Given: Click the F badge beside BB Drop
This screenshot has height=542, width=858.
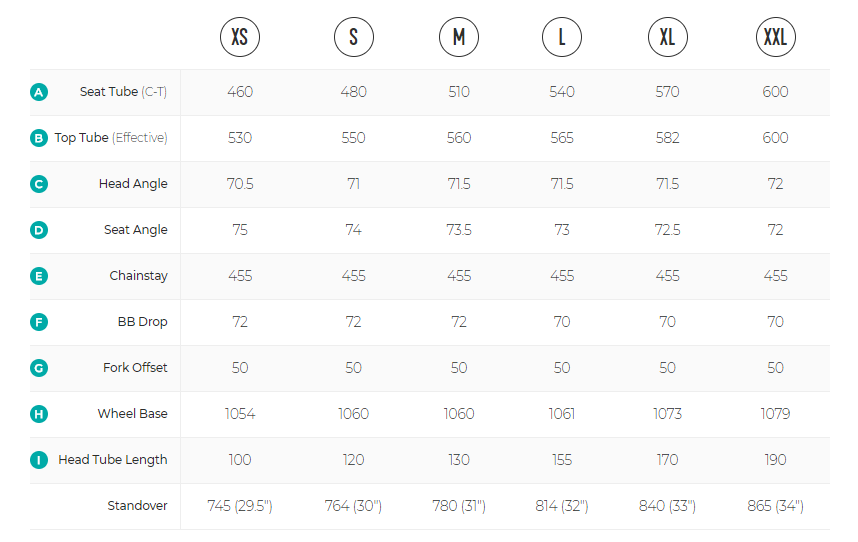Looking at the screenshot, I should click(39, 322).
